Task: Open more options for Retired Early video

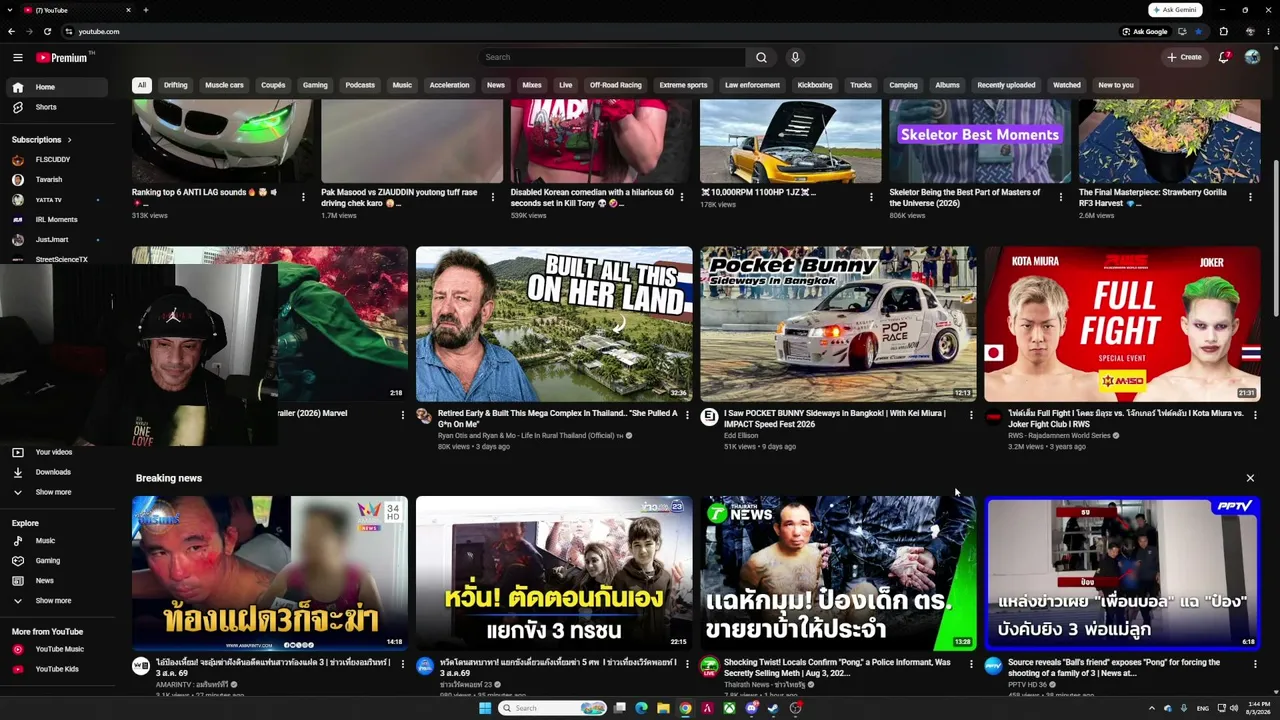Action: click(x=687, y=415)
